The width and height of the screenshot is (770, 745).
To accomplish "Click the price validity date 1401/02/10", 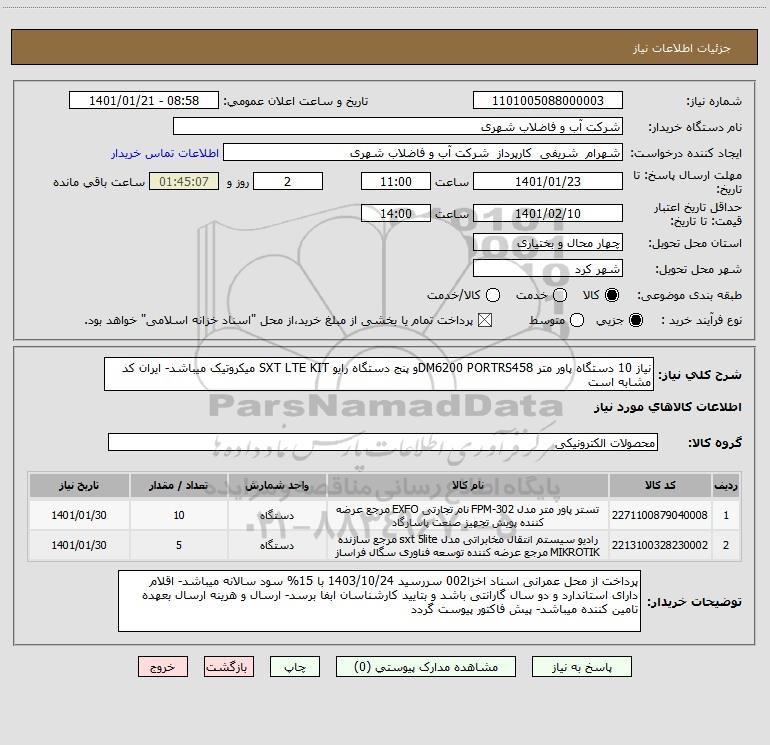I will pos(548,213).
